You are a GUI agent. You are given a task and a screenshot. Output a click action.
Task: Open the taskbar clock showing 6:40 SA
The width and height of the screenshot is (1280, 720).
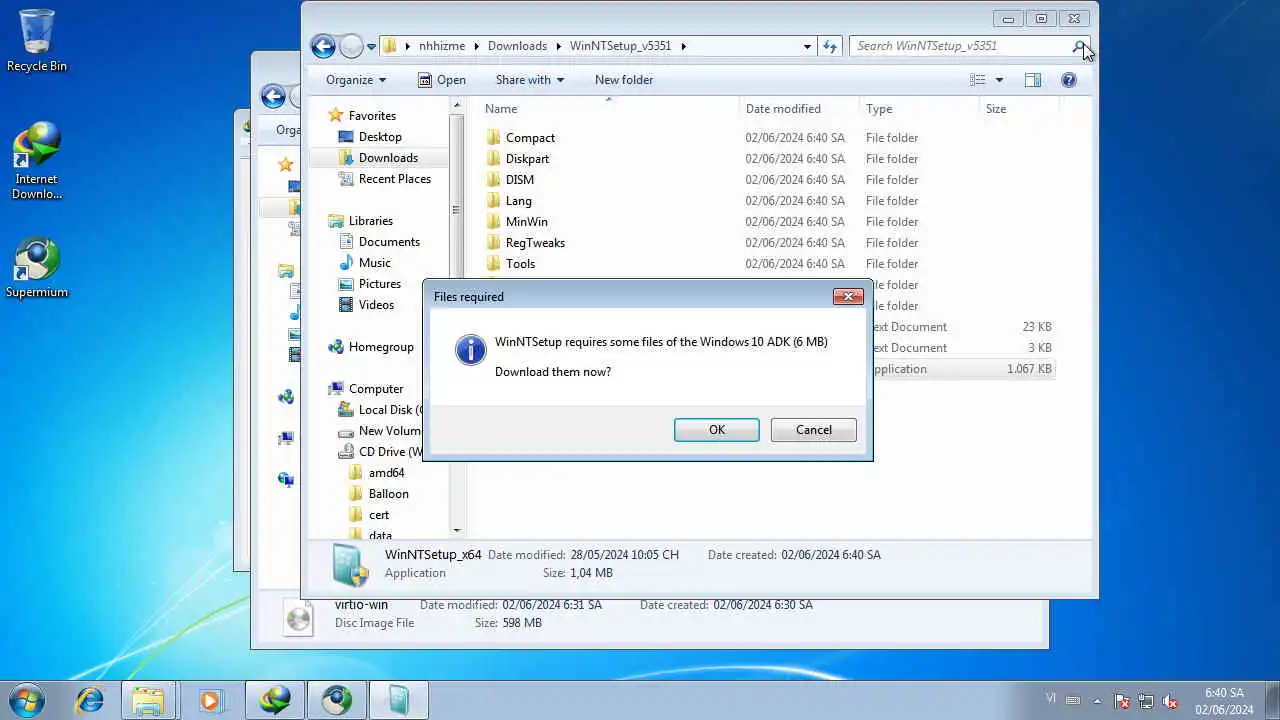click(1224, 701)
